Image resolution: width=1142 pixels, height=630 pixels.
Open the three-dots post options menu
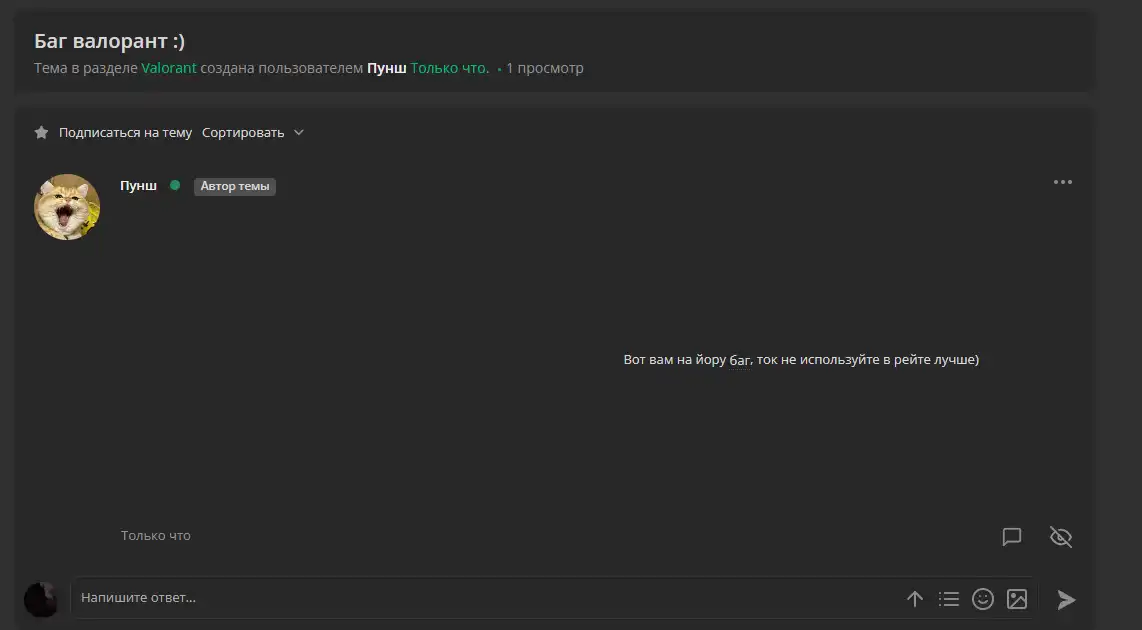(1063, 182)
